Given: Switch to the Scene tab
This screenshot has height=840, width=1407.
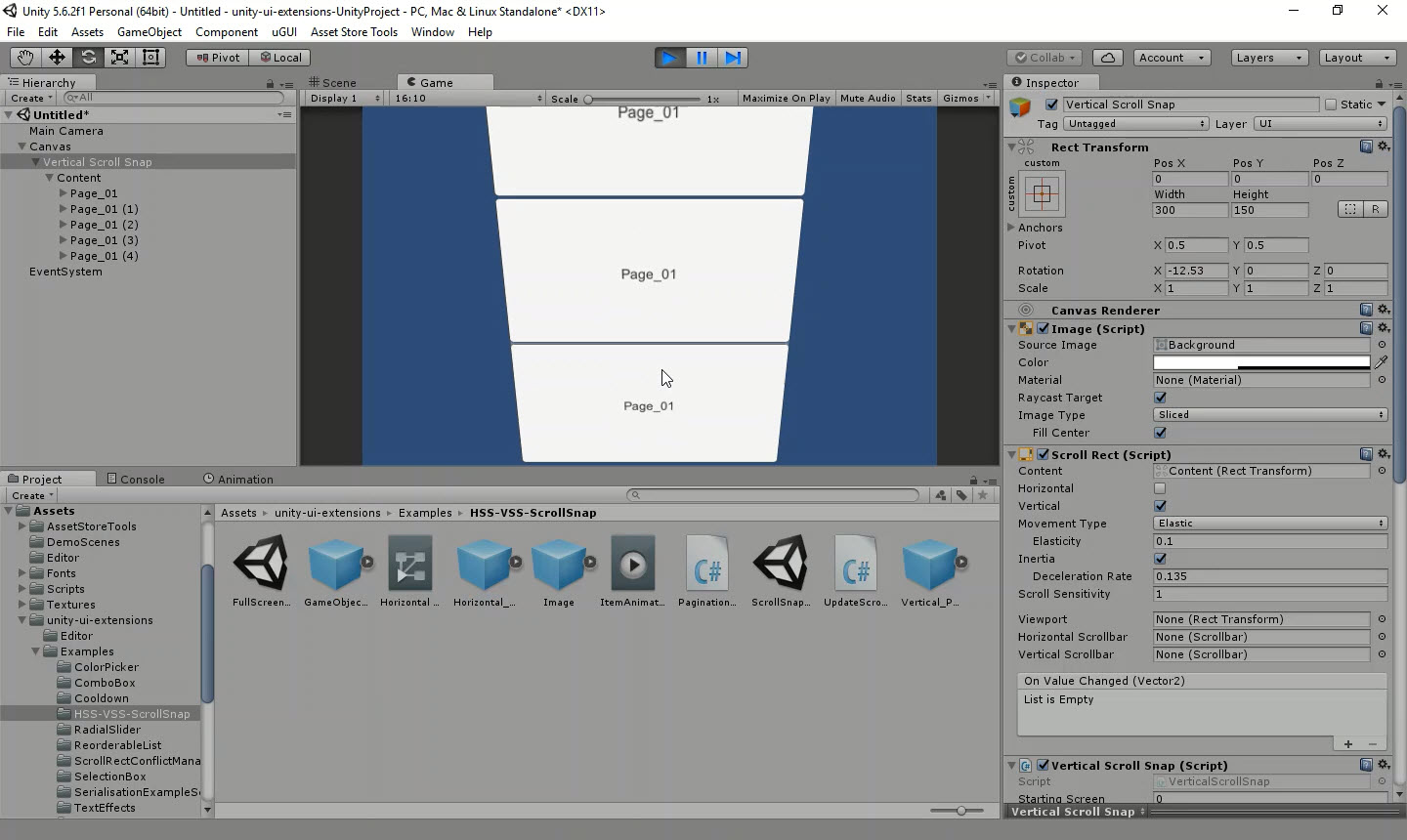Looking at the screenshot, I should pos(333,82).
